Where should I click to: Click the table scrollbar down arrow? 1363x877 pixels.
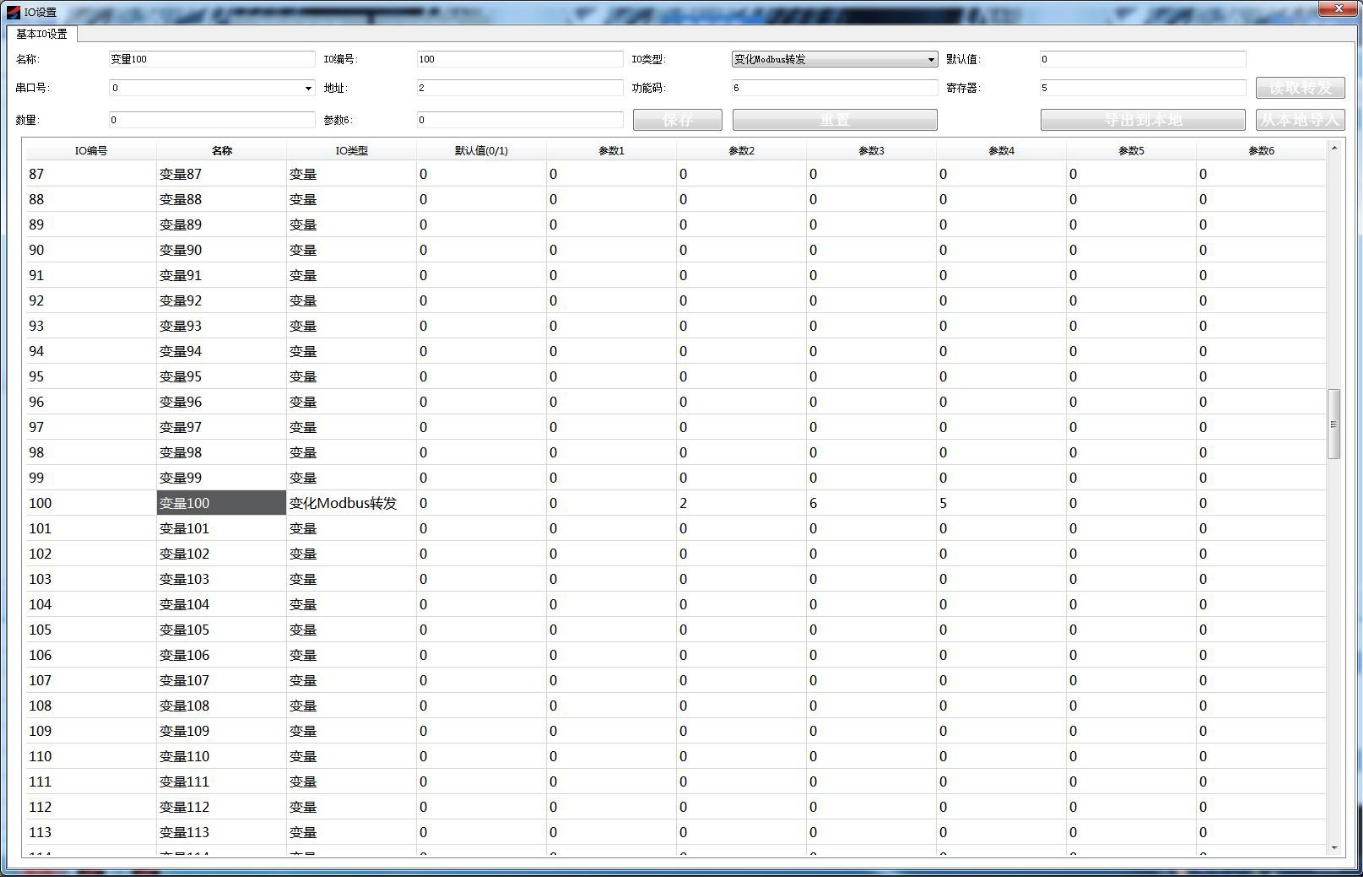click(1333, 848)
